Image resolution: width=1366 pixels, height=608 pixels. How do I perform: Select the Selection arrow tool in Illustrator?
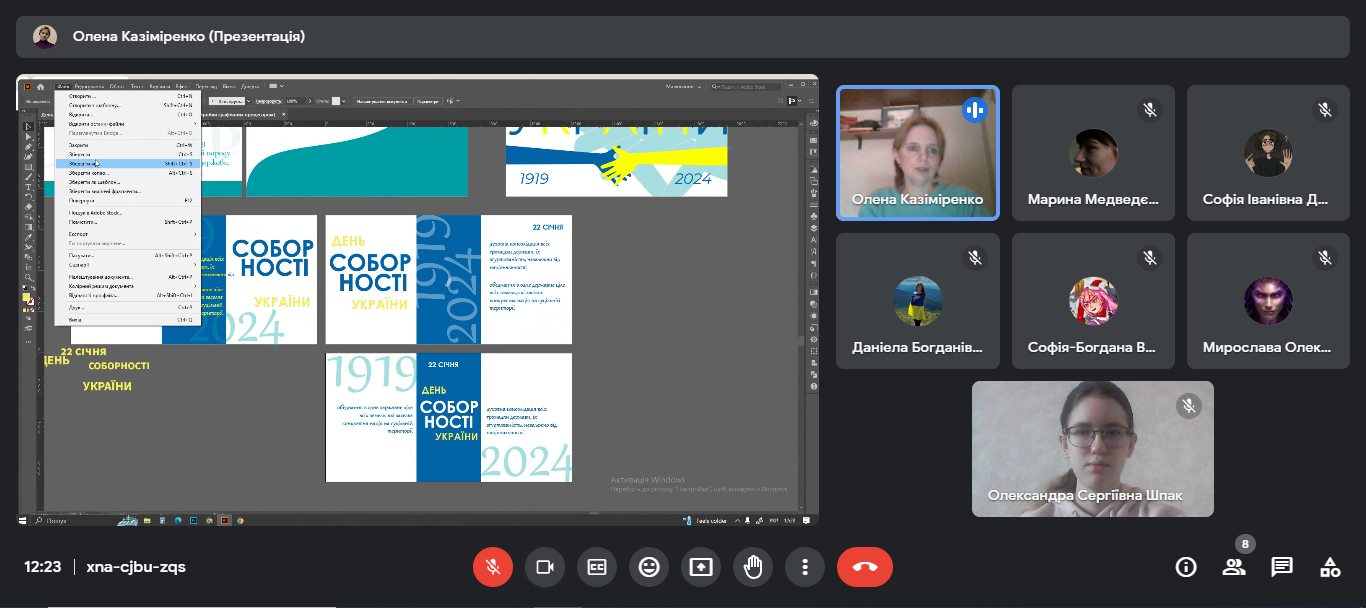pos(29,127)
